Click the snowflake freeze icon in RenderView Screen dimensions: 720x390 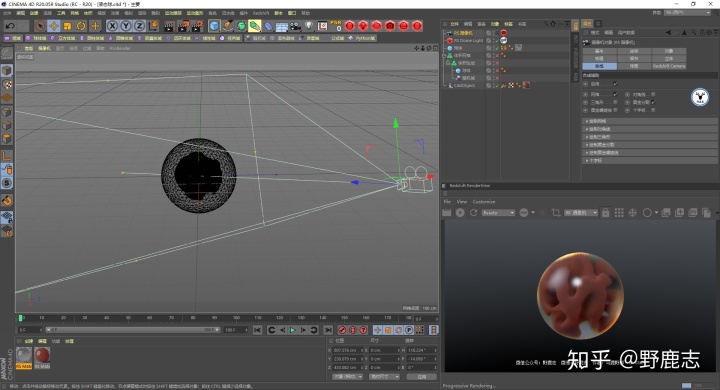pos(633,213)
